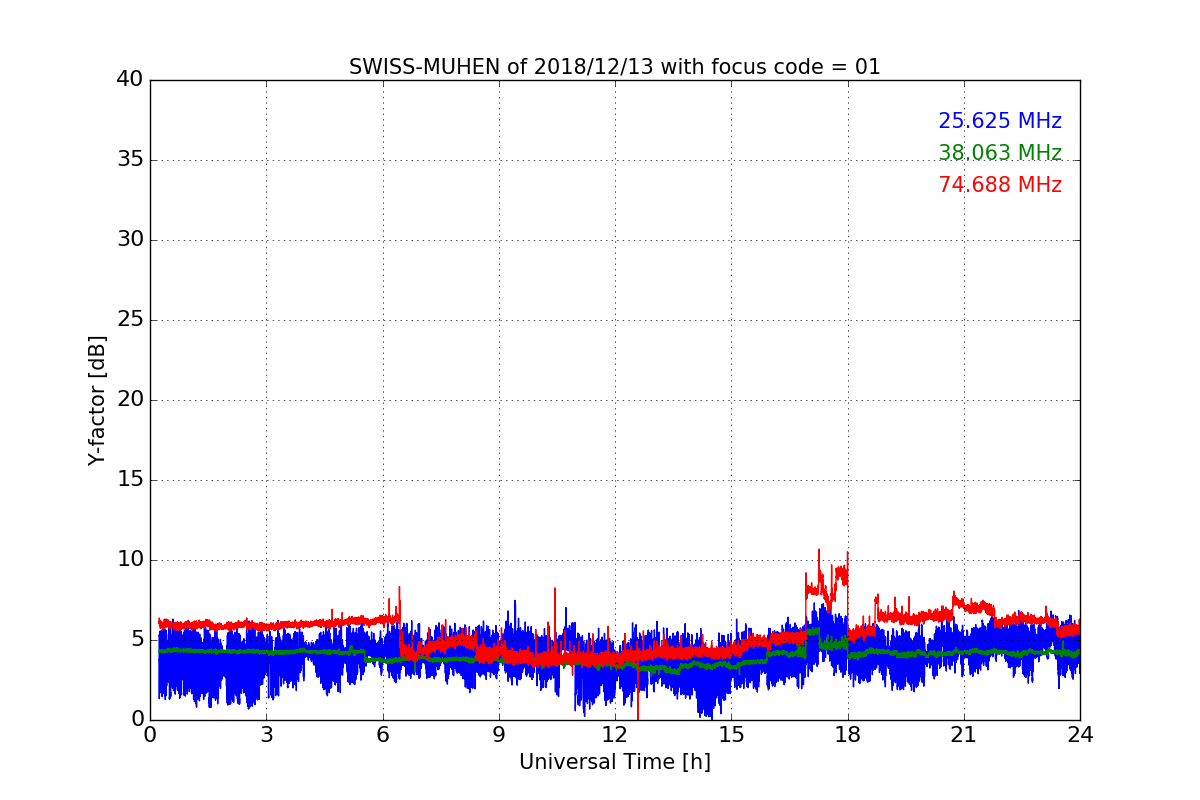Click the y-axis tick value 30
The height and width of the screenshot is (800, 1200).
pos(130,240)
